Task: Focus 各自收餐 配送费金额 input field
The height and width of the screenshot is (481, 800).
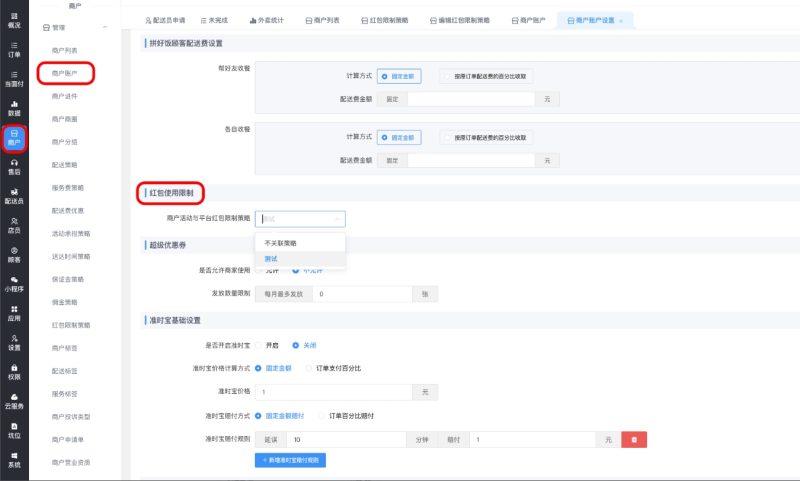Action: point(471,161)
